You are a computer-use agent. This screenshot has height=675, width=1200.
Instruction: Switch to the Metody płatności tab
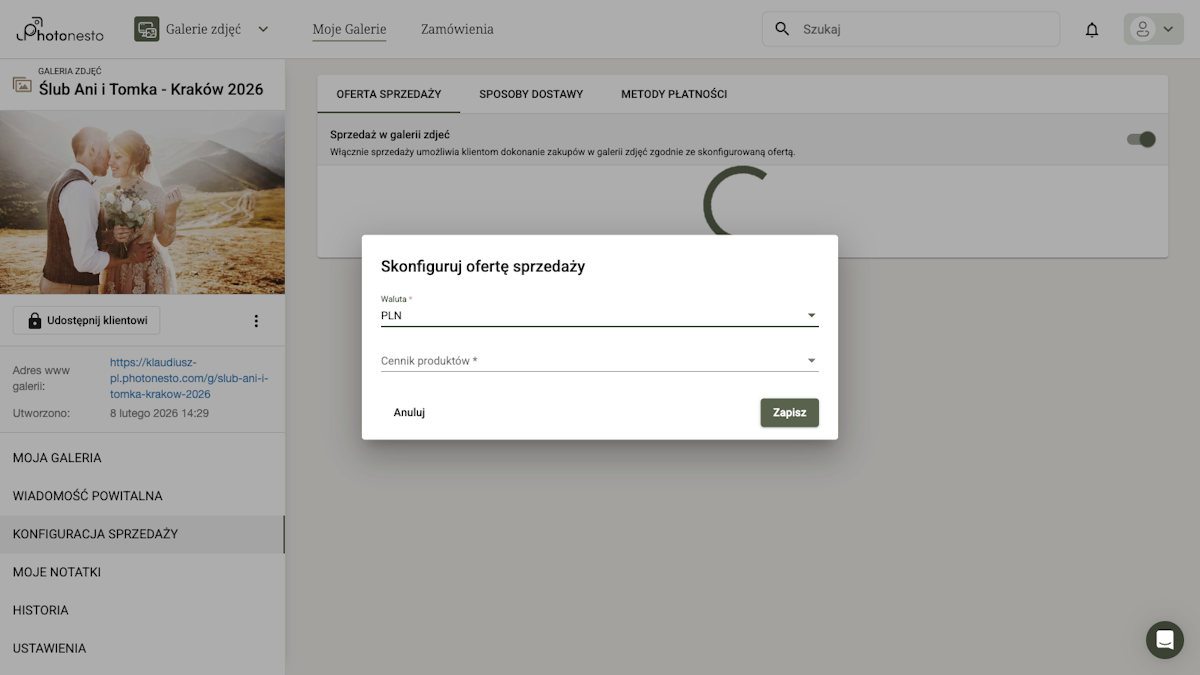[673, 93]
